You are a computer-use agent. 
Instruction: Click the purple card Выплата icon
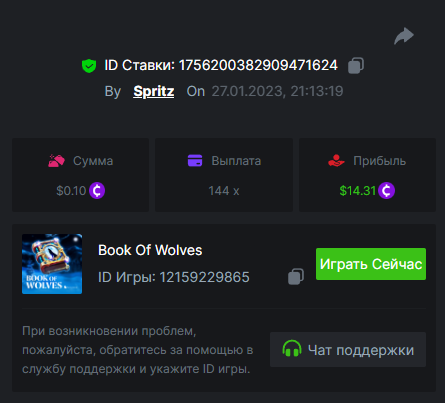(195, 160)
